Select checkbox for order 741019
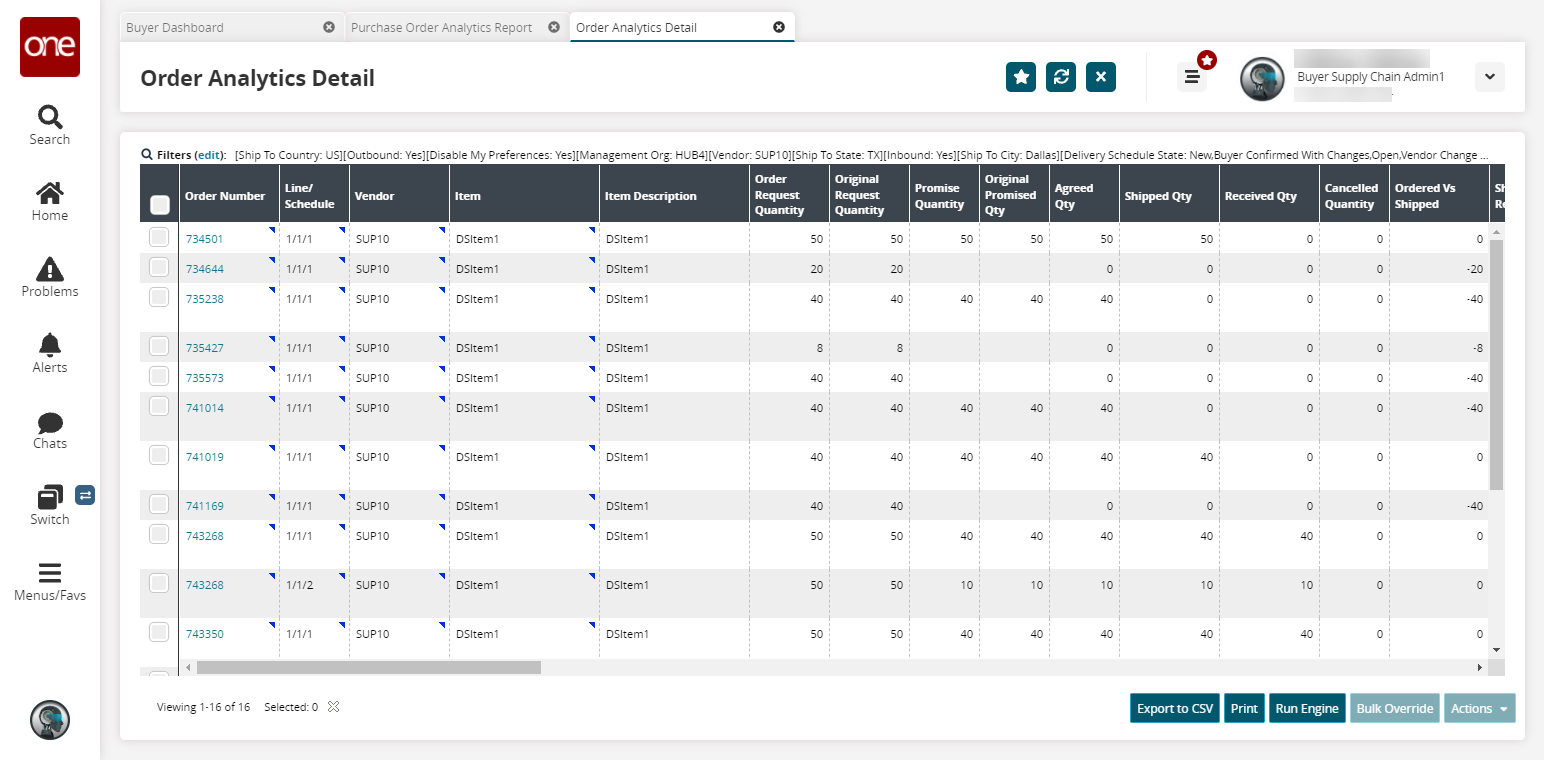1544x760 pixels. coord(159,455)
